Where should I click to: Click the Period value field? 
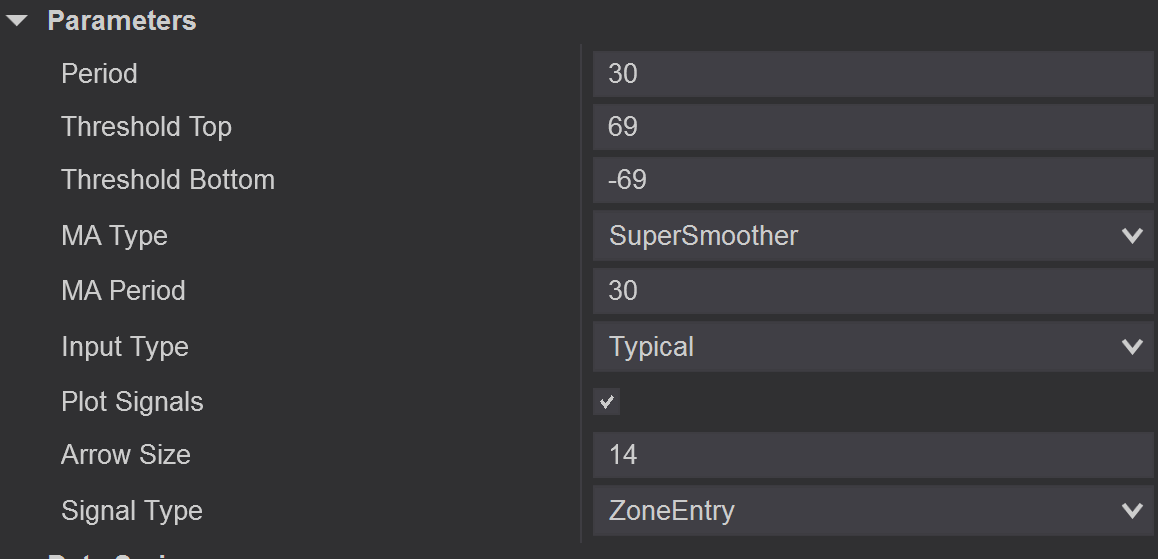tap(872, 74)
